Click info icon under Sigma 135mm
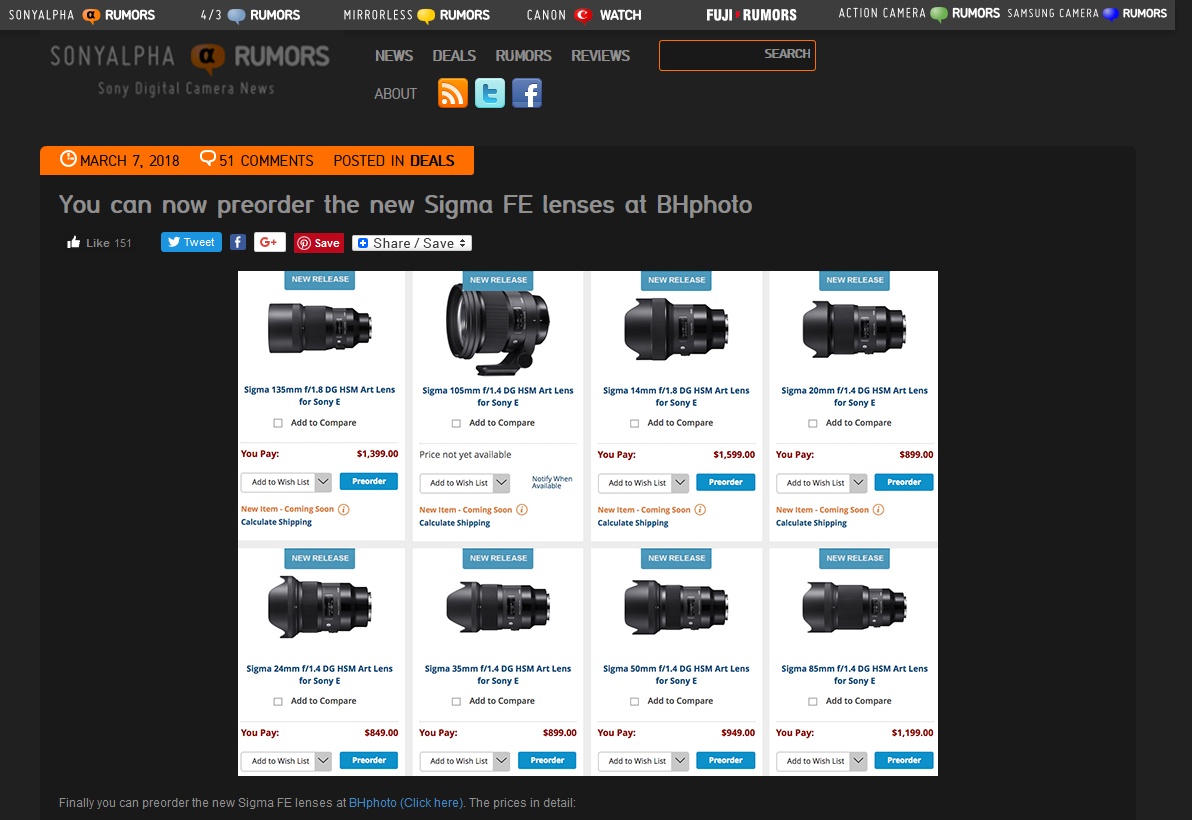Screen dimensions: 1192x820 pos(344,509)
